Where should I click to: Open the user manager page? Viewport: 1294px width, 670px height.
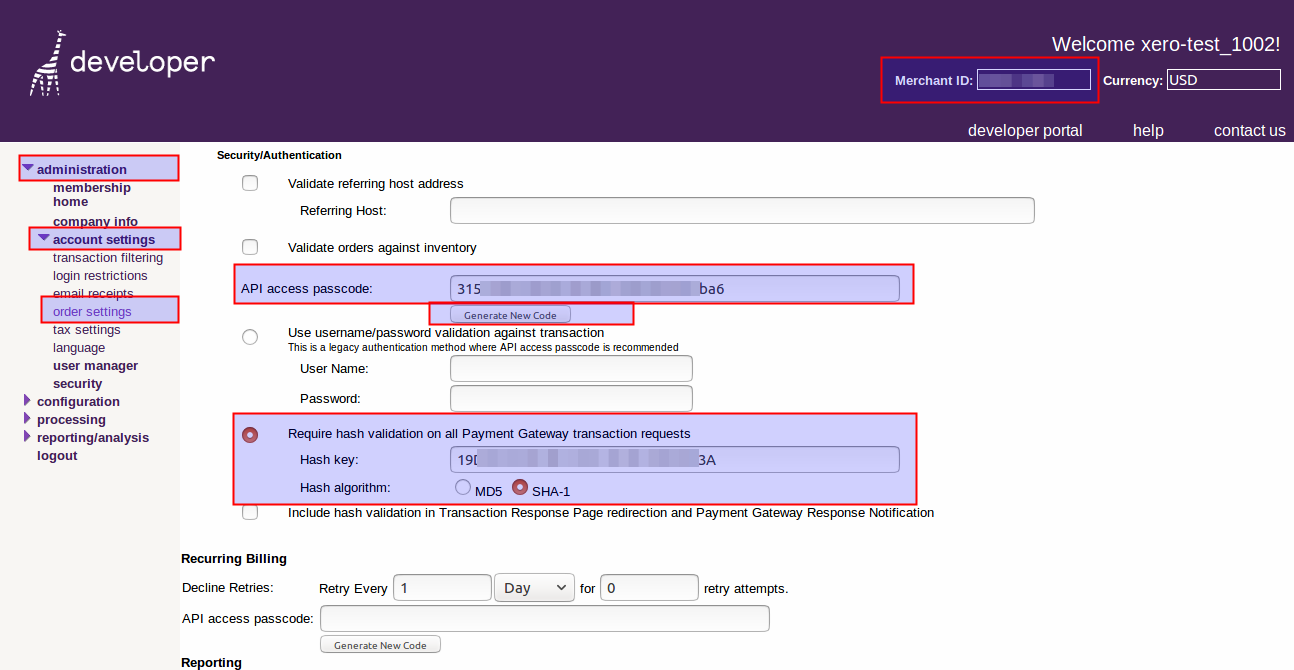pyautogui.click(x=96, y=366)
